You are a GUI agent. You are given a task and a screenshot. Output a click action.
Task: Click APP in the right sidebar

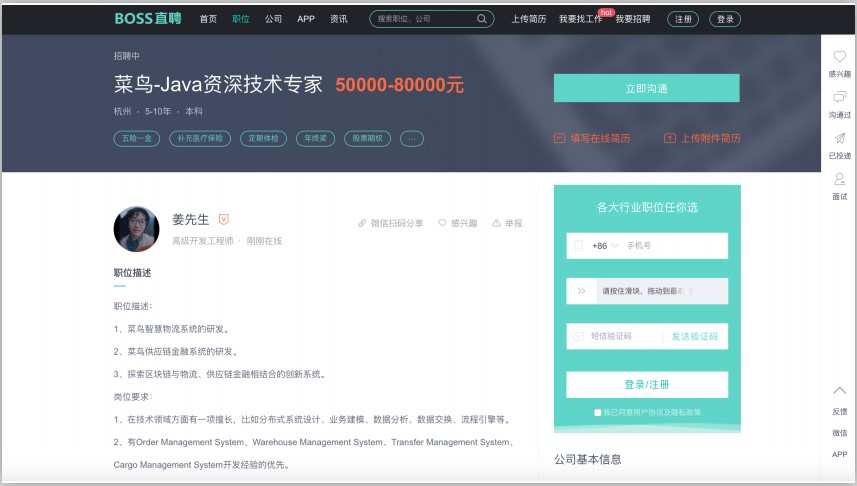point(840,454)
